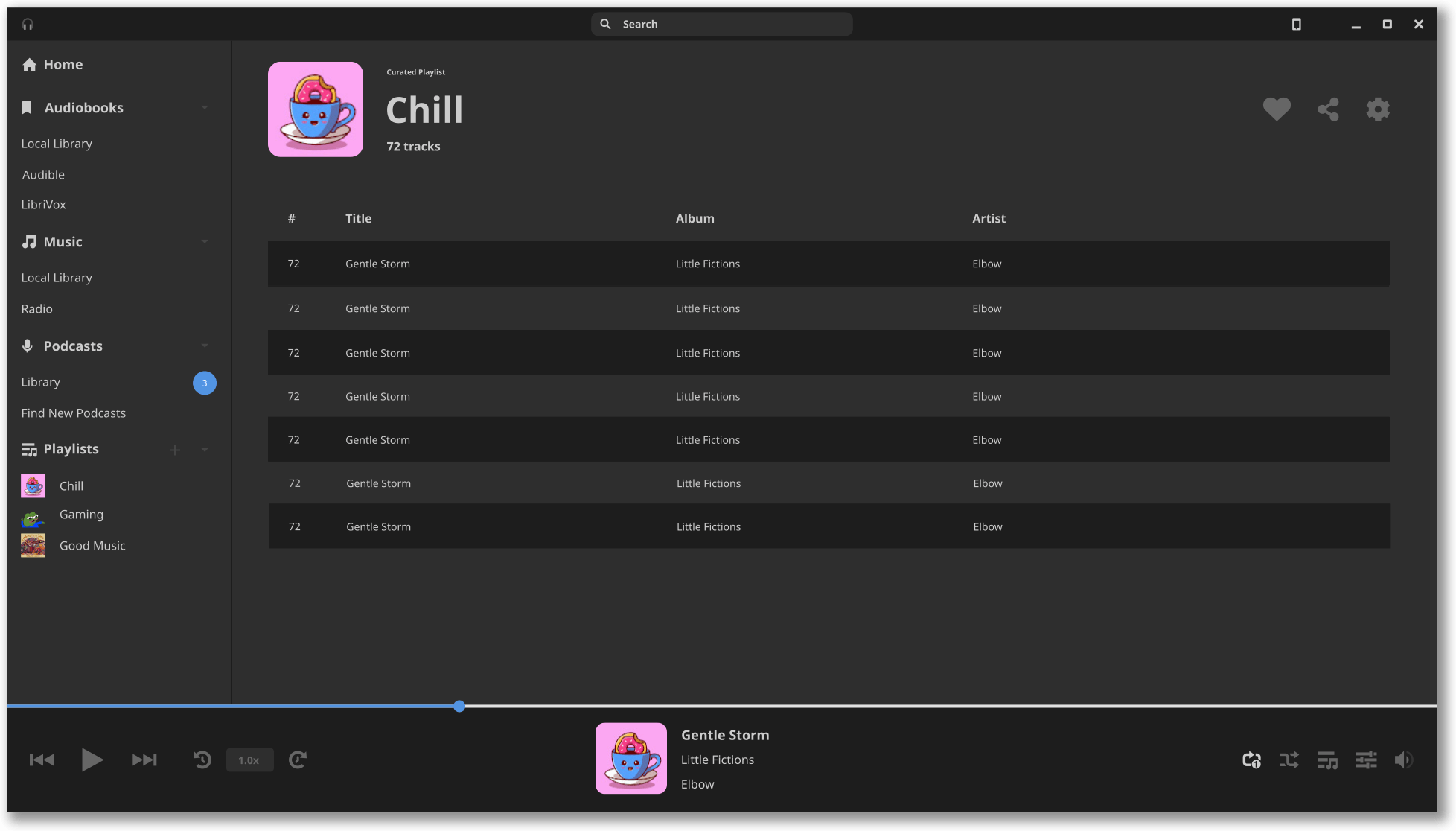Click the share playlist icon
The image size is (1456, 831).
tap(1328, 109)
